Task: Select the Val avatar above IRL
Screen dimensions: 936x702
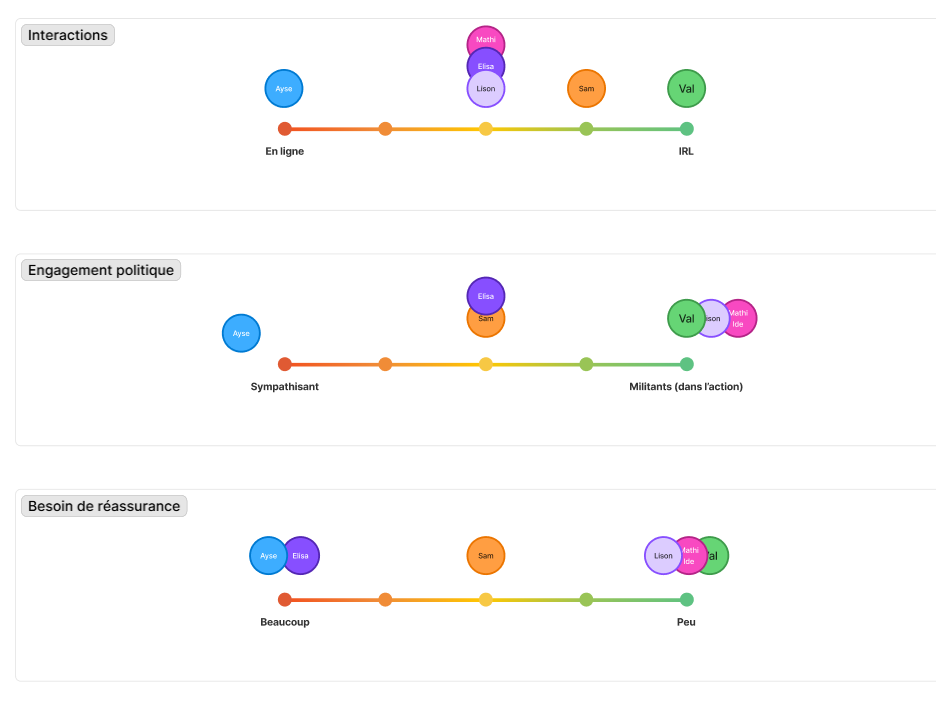Action: tap(686, 89)
